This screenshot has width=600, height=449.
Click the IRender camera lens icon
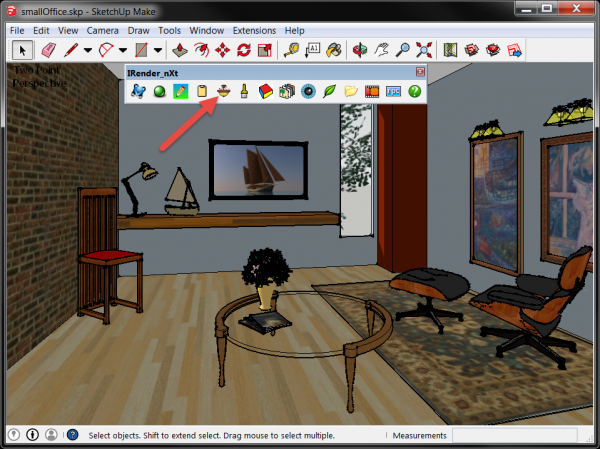(x=308, y=91)
